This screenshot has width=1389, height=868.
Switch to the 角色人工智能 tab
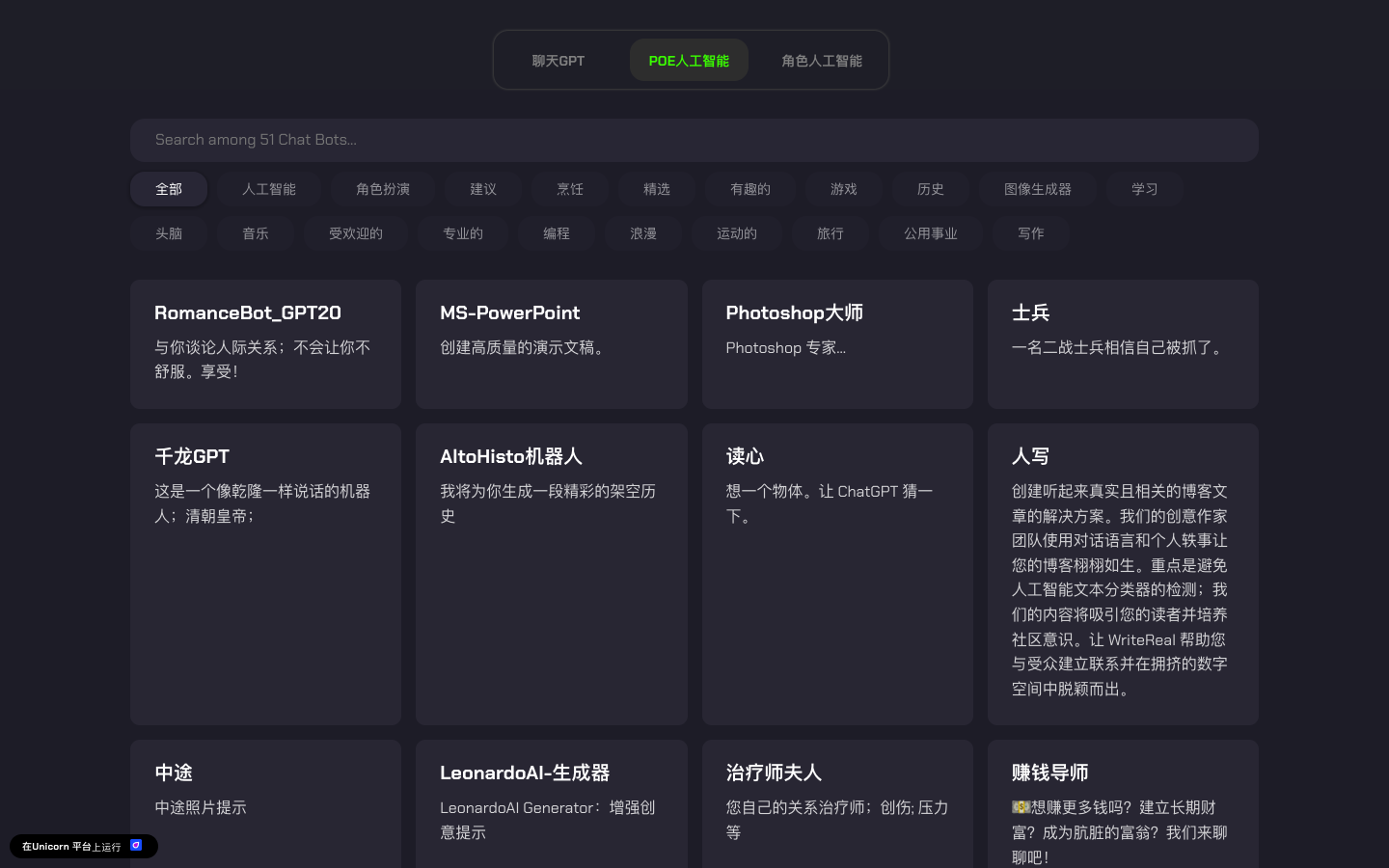[x=819, y=60]
